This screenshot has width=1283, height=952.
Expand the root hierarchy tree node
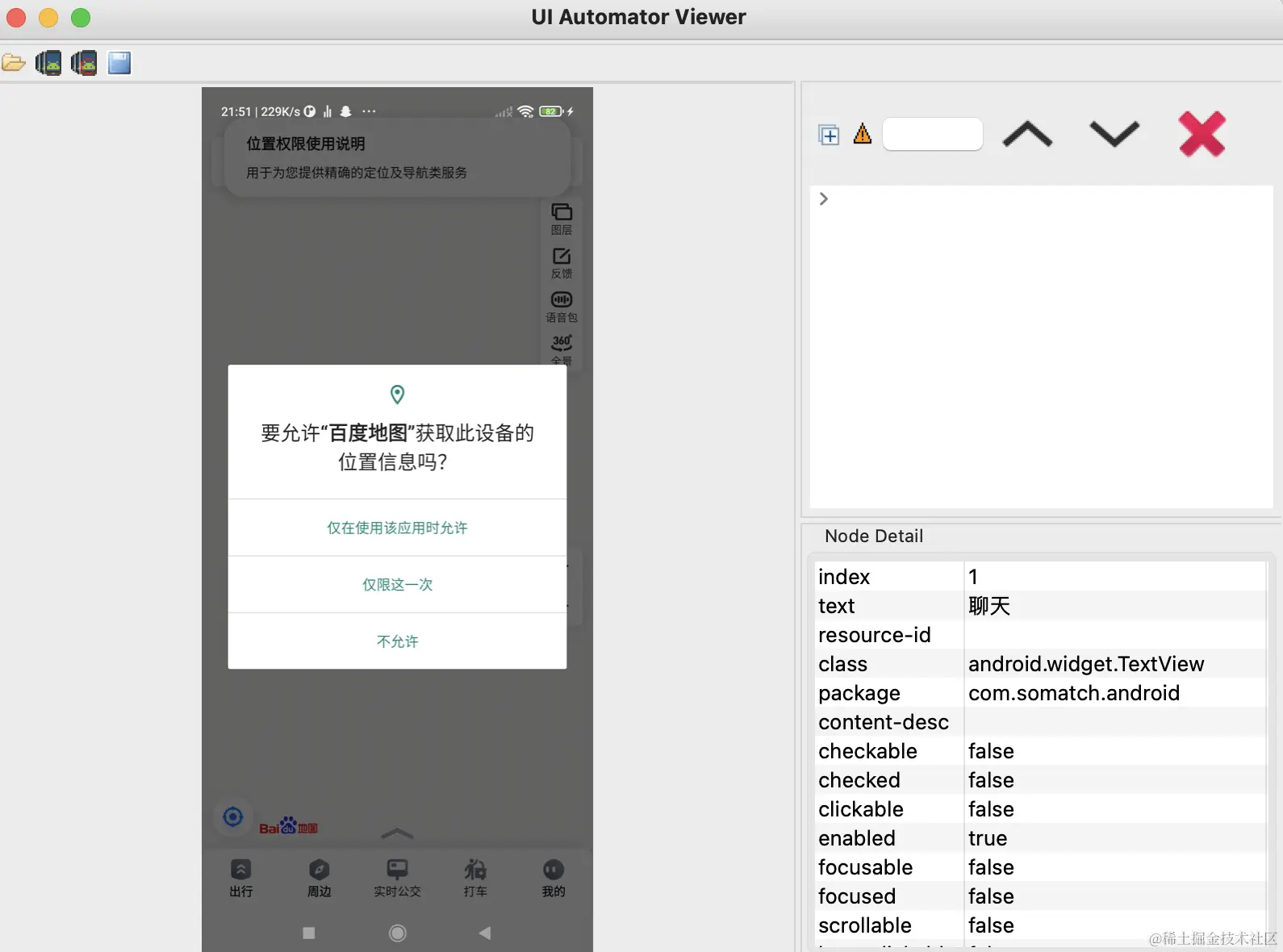click(x=823, y=198)
